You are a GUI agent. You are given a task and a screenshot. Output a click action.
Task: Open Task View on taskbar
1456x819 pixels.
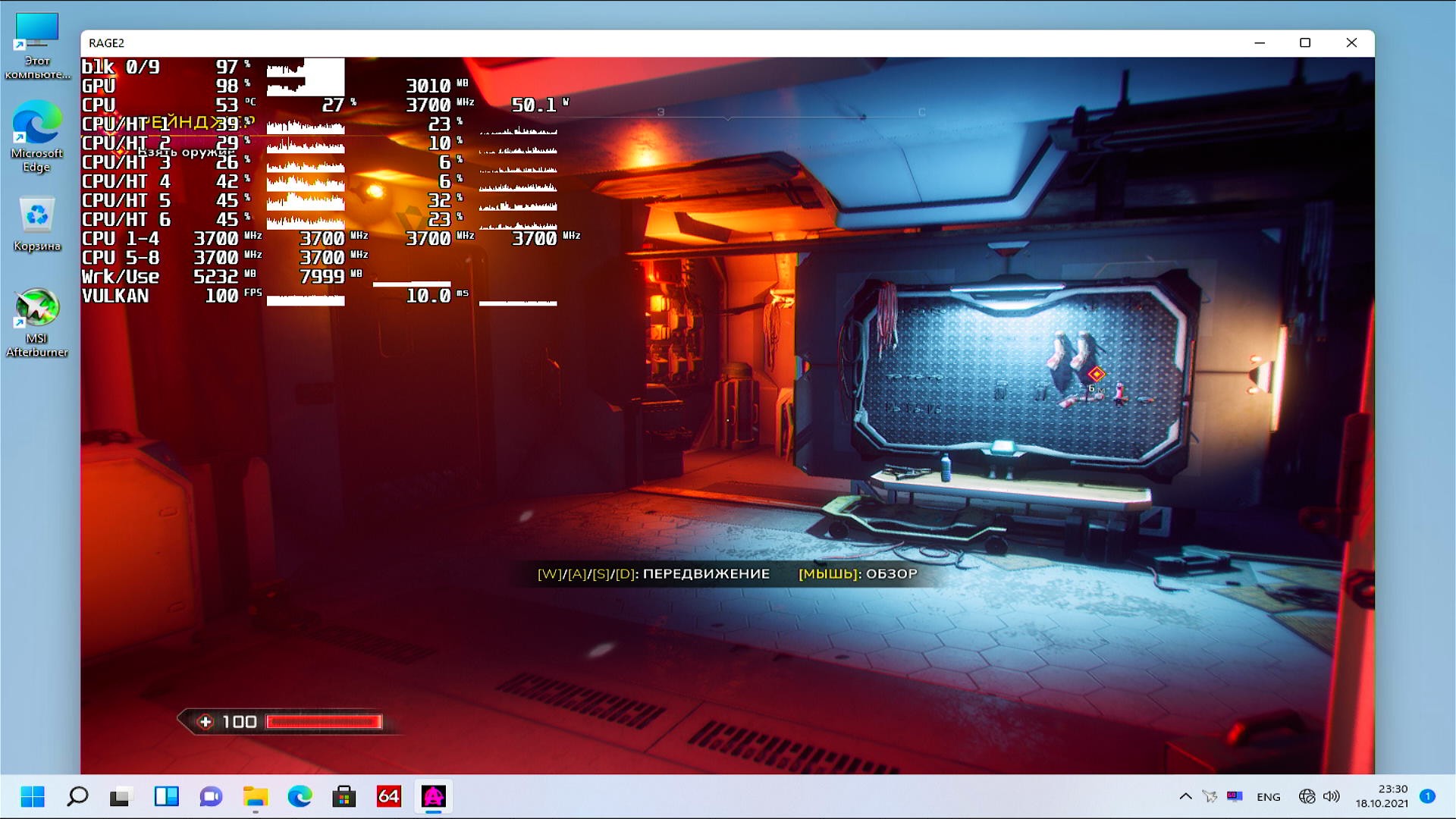click(x=120, y=796)
